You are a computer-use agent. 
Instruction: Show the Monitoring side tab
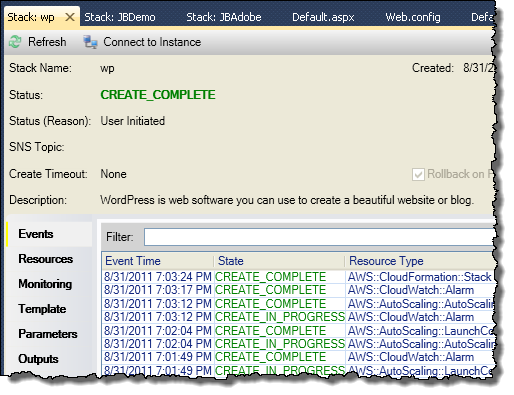click(45, 284)
